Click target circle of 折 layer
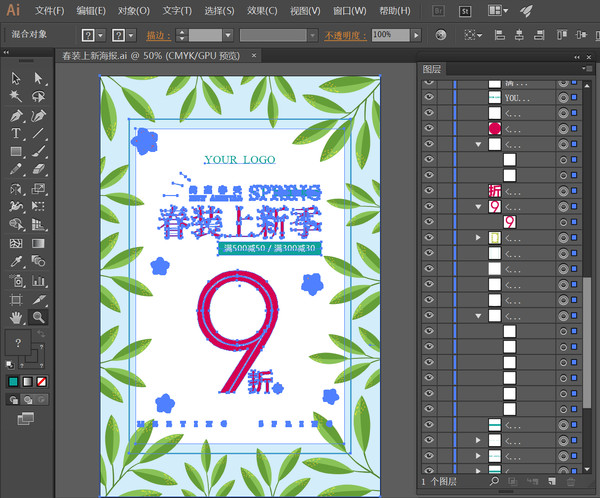 click(563, 191)
